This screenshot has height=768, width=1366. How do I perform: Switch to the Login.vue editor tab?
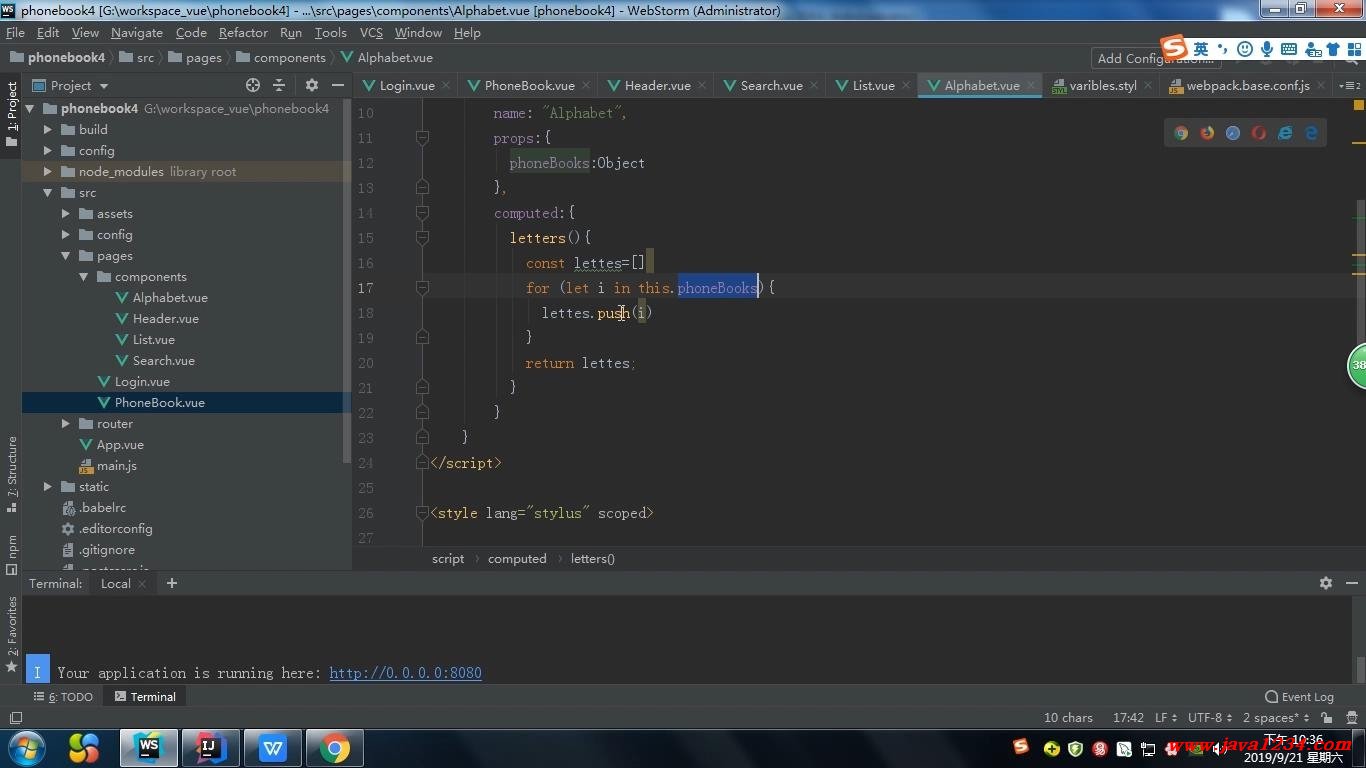407,85
